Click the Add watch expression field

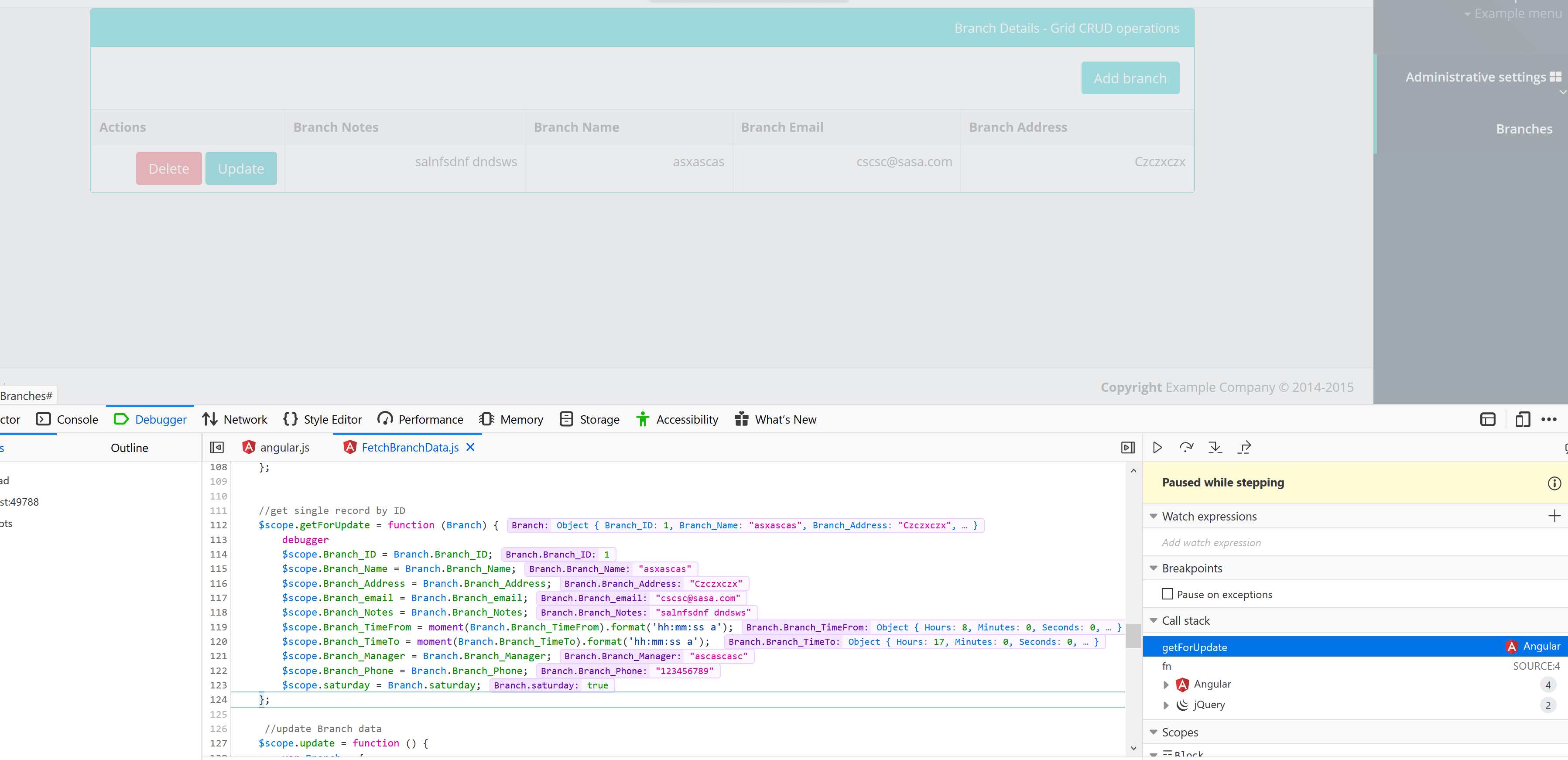click(x=1355, y=542)
